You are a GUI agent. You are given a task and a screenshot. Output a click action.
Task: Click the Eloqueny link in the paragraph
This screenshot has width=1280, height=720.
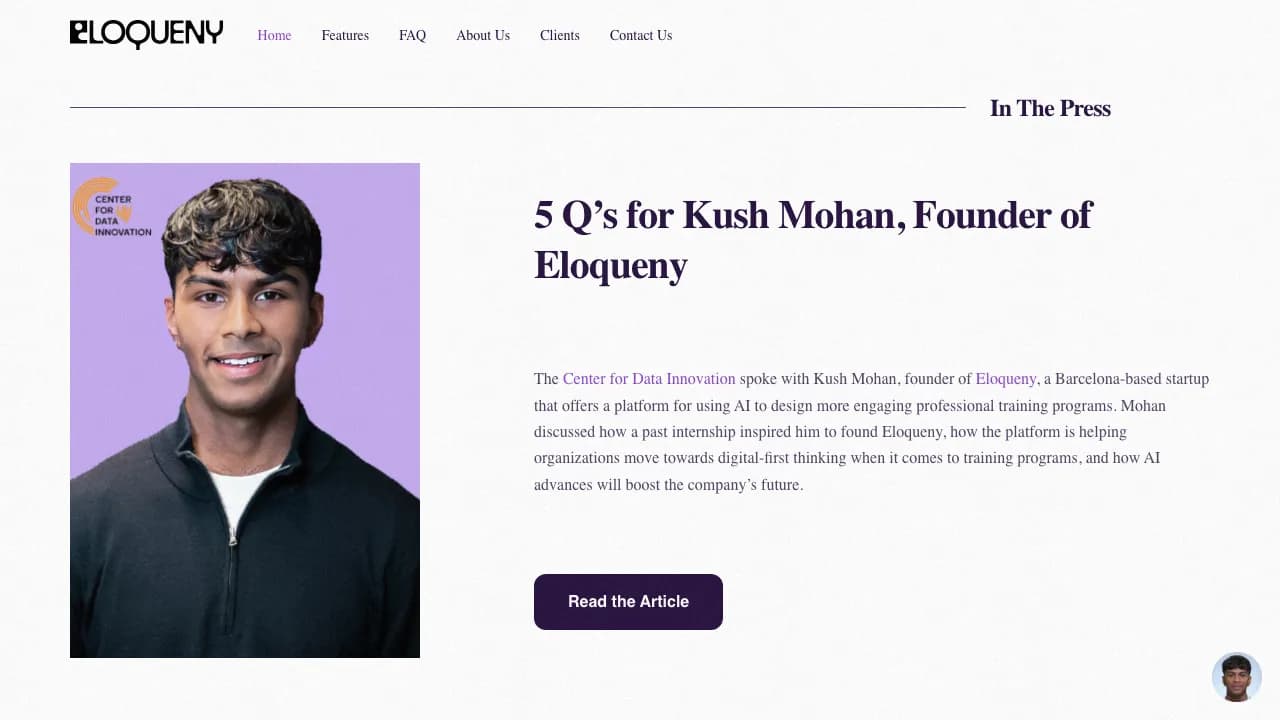tap(1005, 379)
